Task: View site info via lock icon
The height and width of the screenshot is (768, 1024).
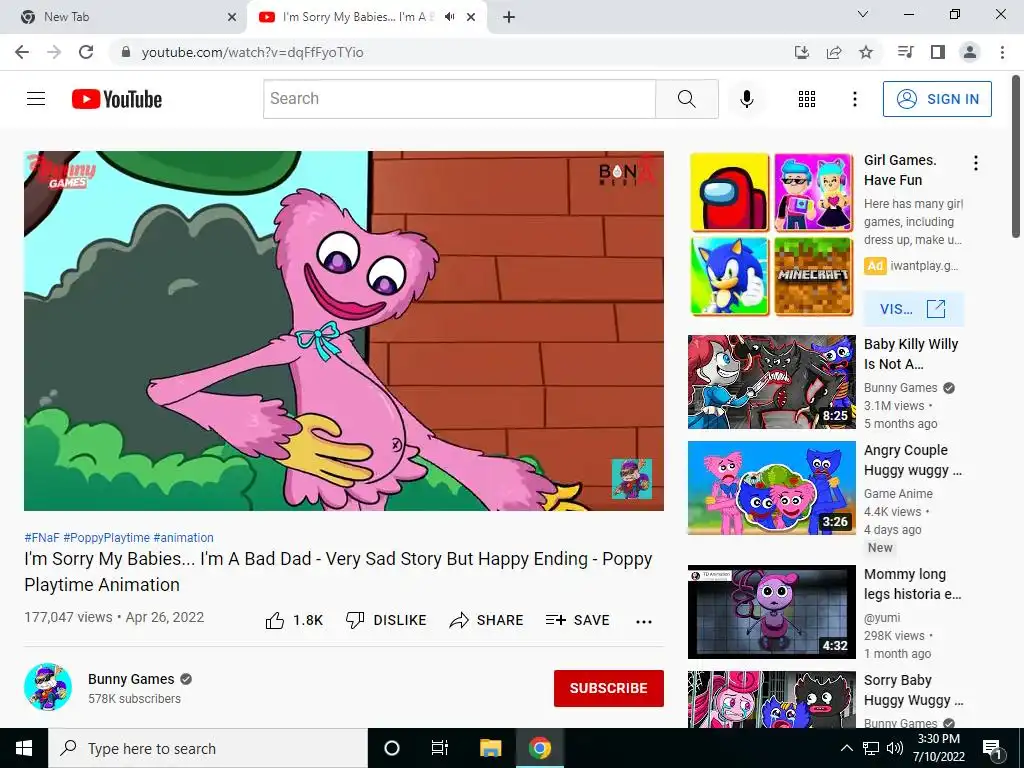Action: click(126, 52)
